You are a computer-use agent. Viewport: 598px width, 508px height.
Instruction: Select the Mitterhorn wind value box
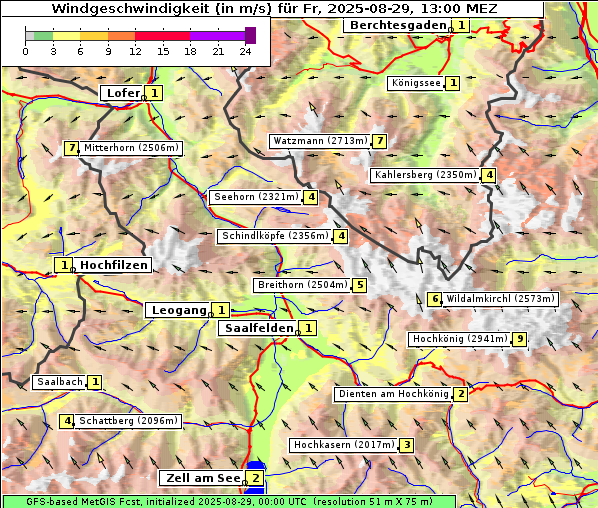pyautogui.click(x=71, y=148)
